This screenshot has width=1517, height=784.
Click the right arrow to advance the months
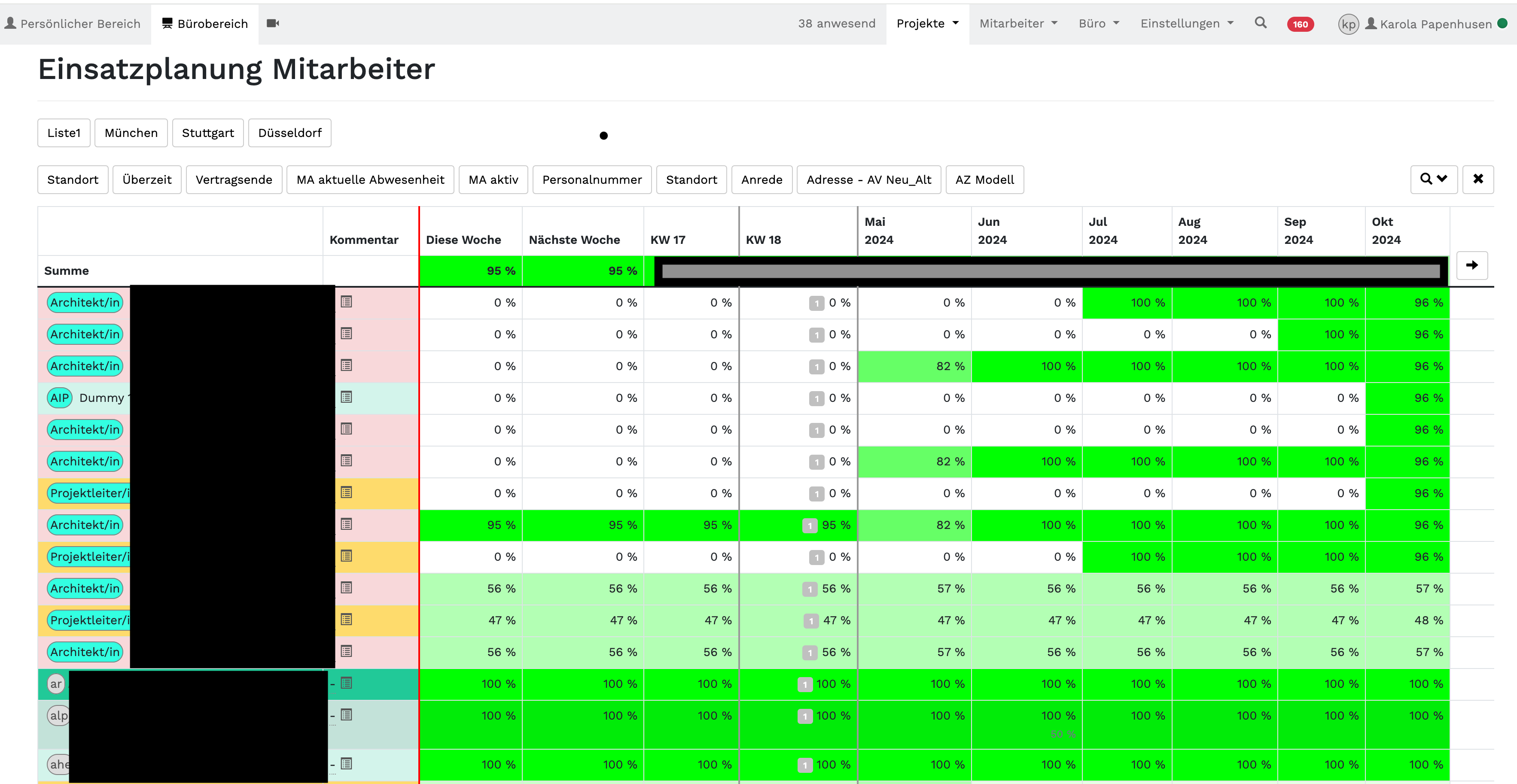(x=1471, y=265)
